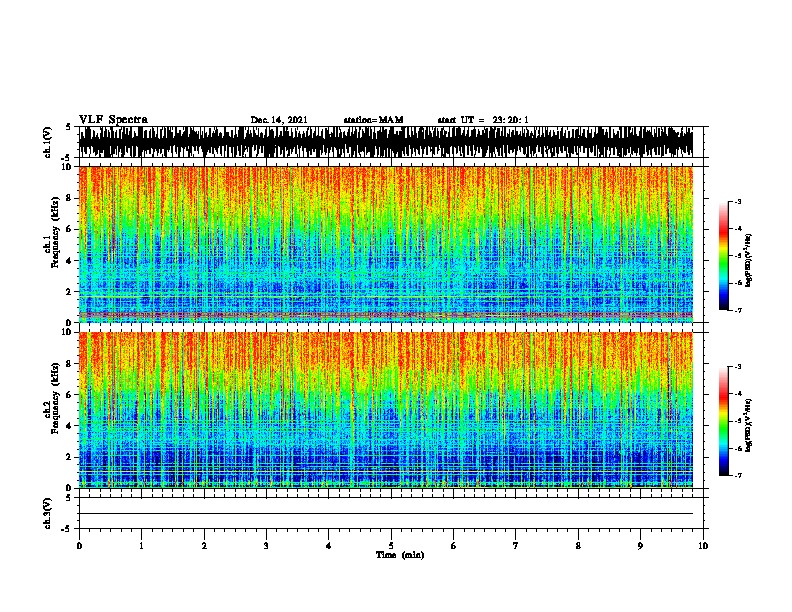
Task: Click the ch.2 spectrogram color bar
Action: (723, 421)
